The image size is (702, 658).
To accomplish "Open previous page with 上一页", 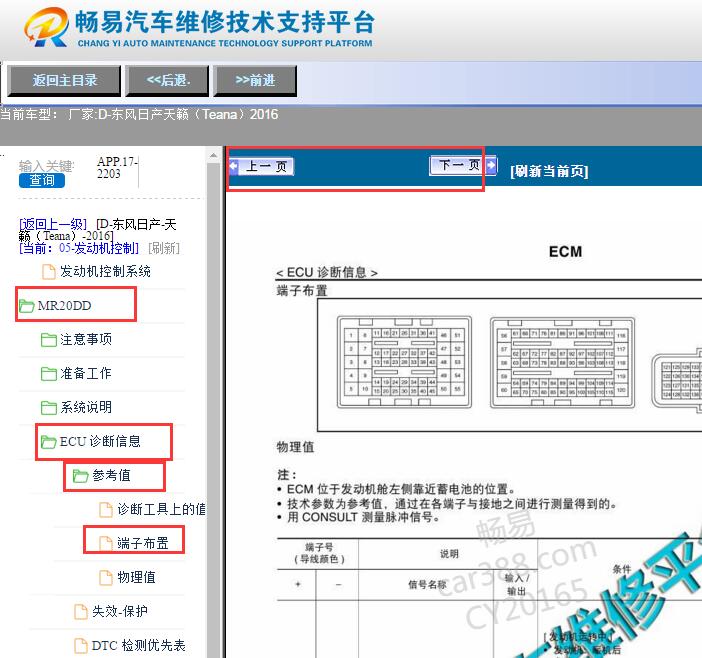I will [266, 167].
